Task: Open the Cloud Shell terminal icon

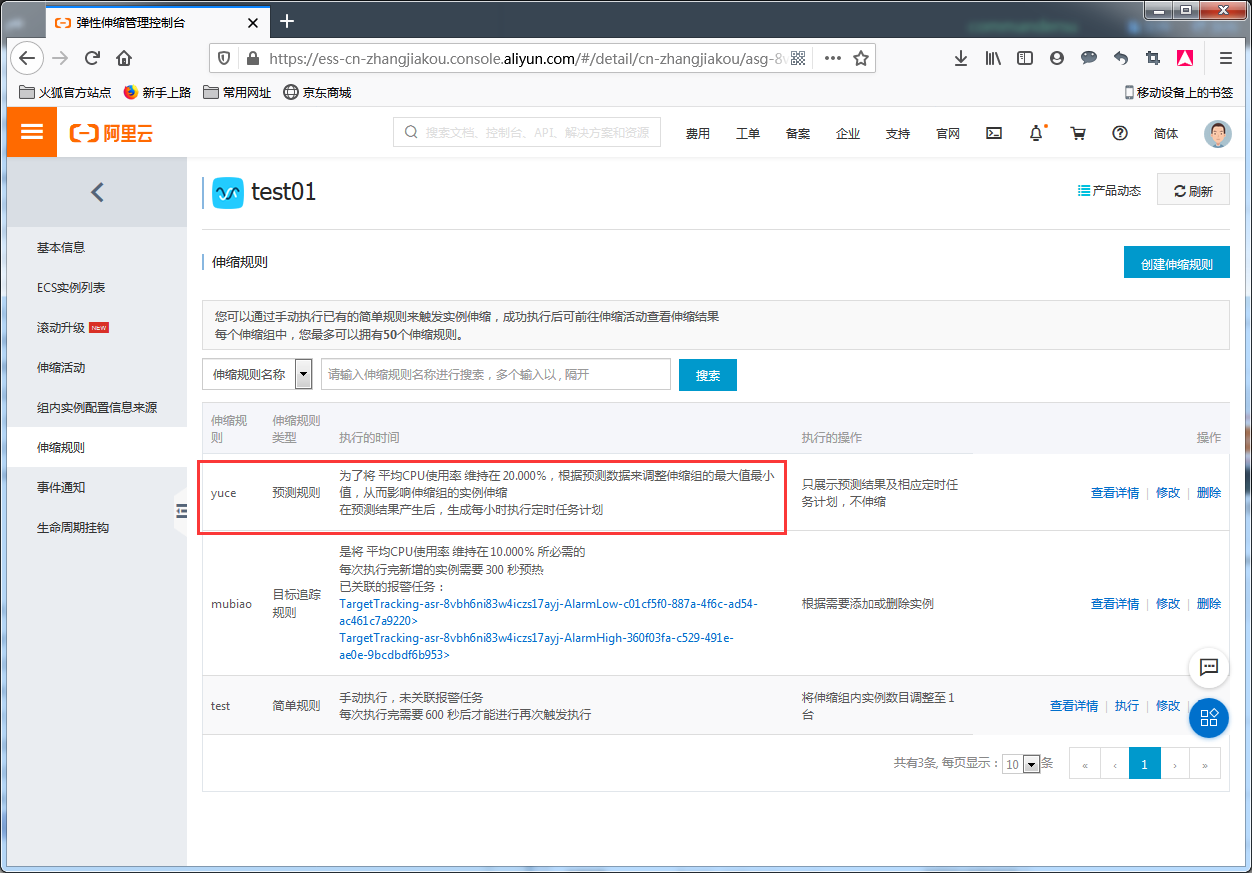Action: [x=993, y=133]
